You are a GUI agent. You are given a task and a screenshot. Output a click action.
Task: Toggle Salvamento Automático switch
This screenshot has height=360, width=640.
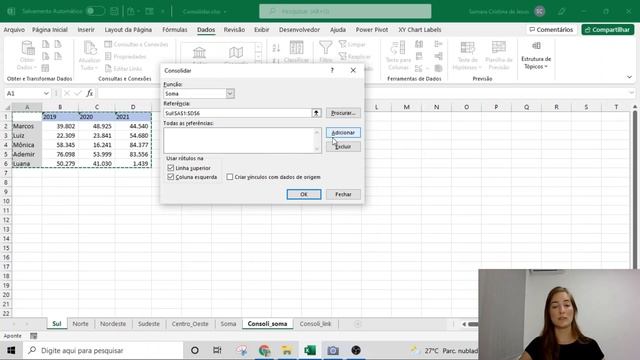click(95, 11)
